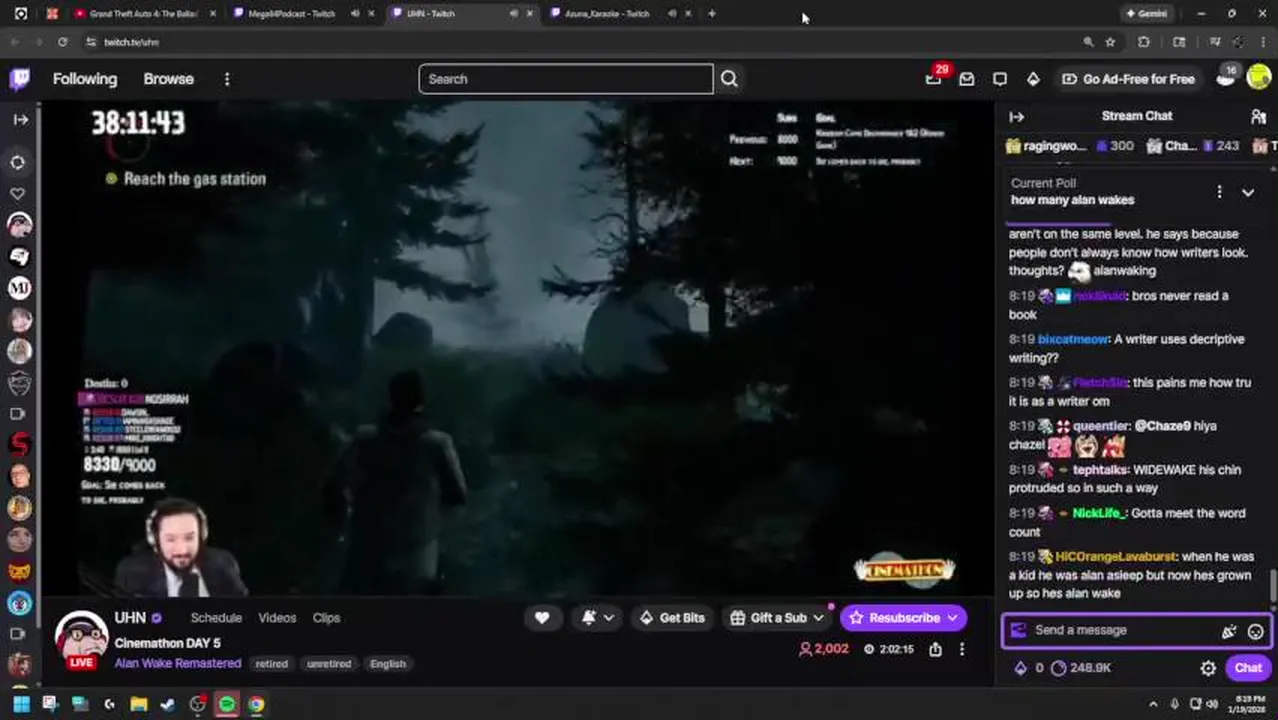Focus the Twitch search box
This screenshot has width=1278, height=720.
pos(566,79)
